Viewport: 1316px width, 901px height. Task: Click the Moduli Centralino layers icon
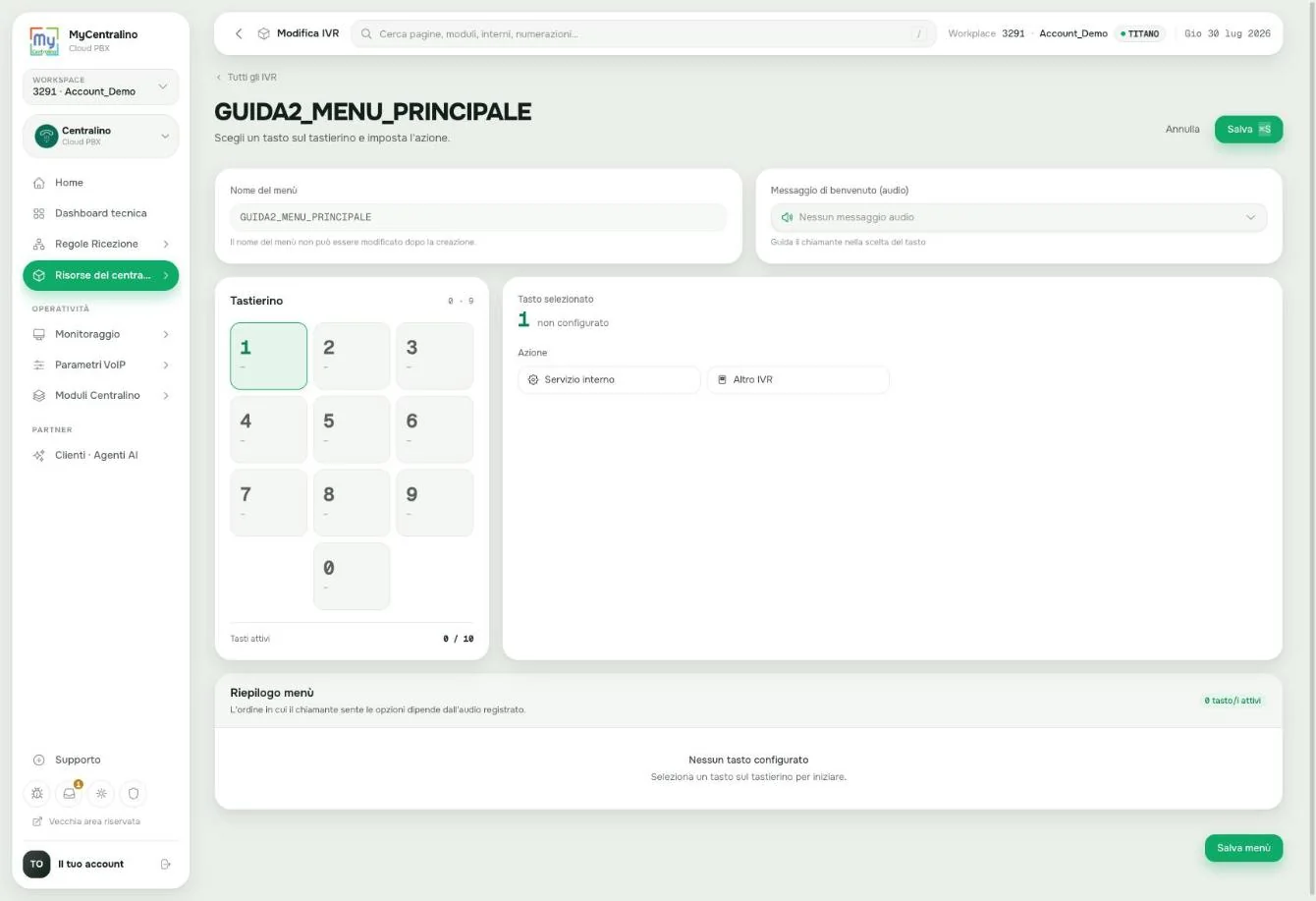[x=39, y=395]
